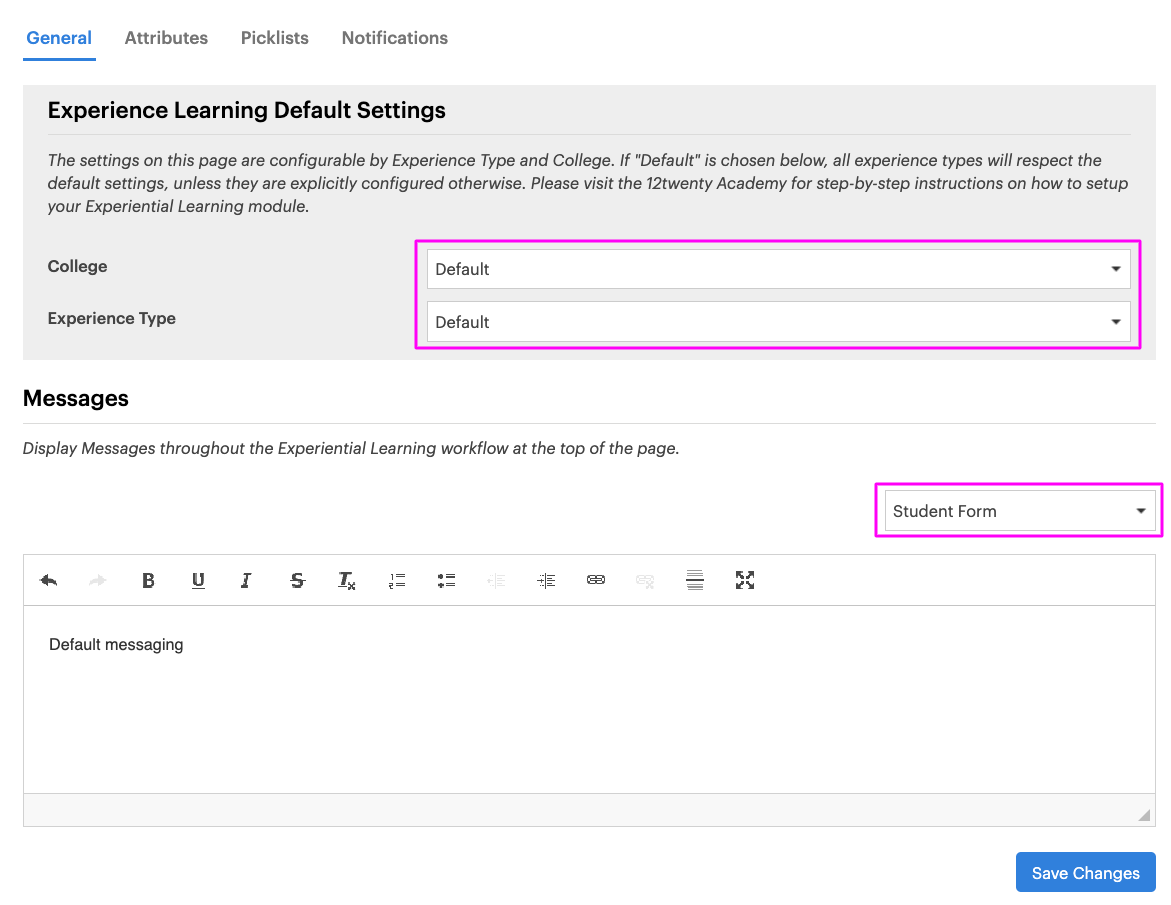Image resolution: width=1171 pixels, height=905 pixels.
Task: Toggle italic formatting in the editor
Action: coord(246,580)
